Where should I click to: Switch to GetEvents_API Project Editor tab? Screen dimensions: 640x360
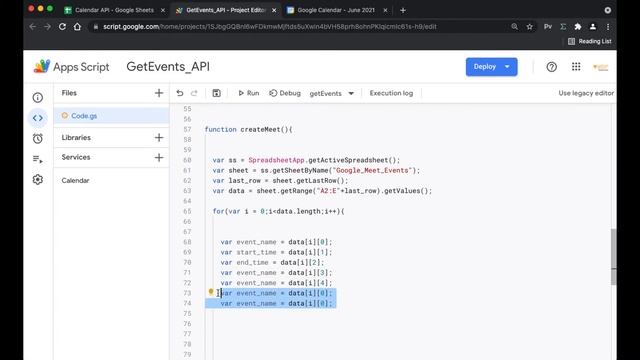226,10
